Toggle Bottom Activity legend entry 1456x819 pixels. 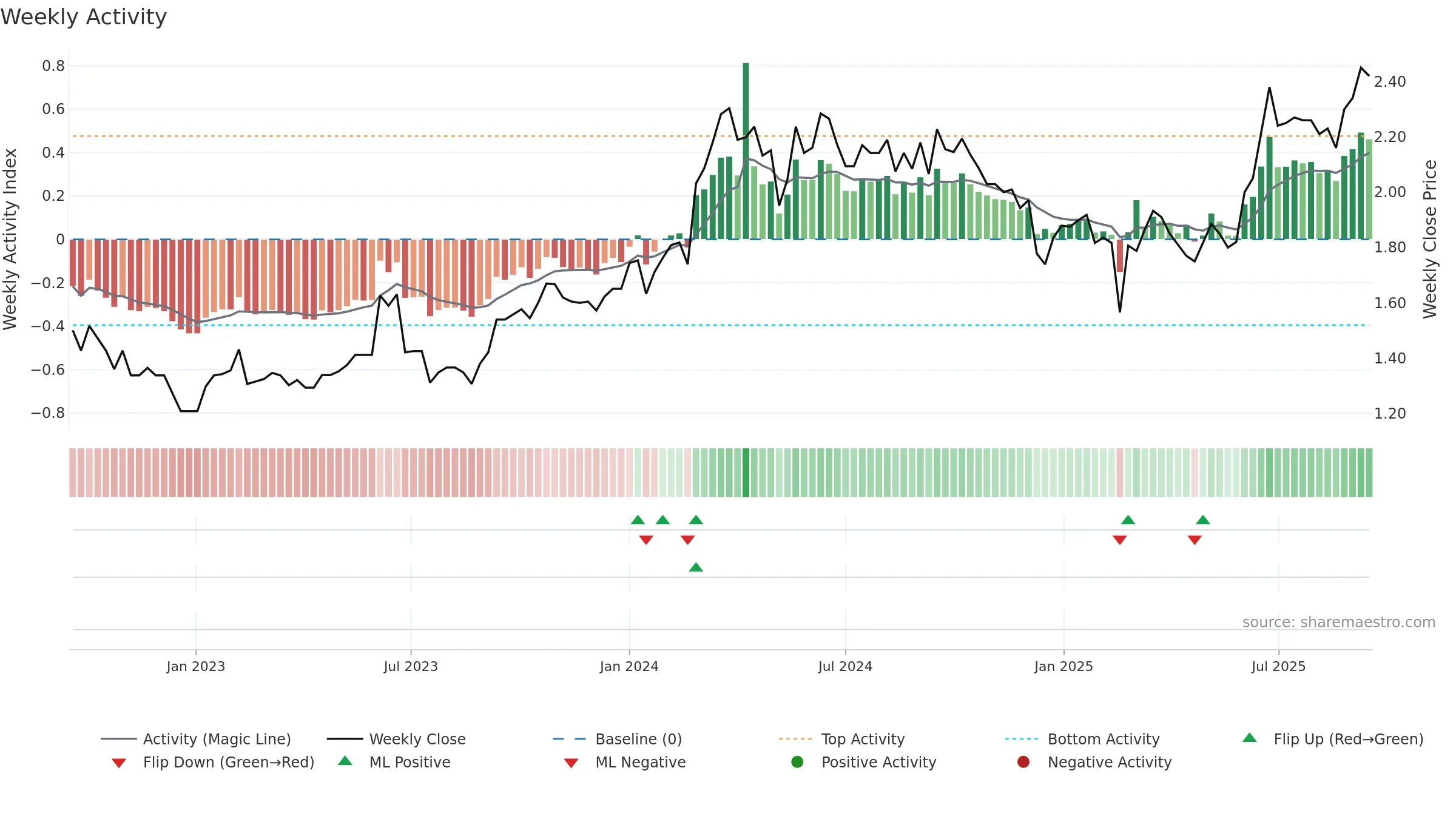1082,739
